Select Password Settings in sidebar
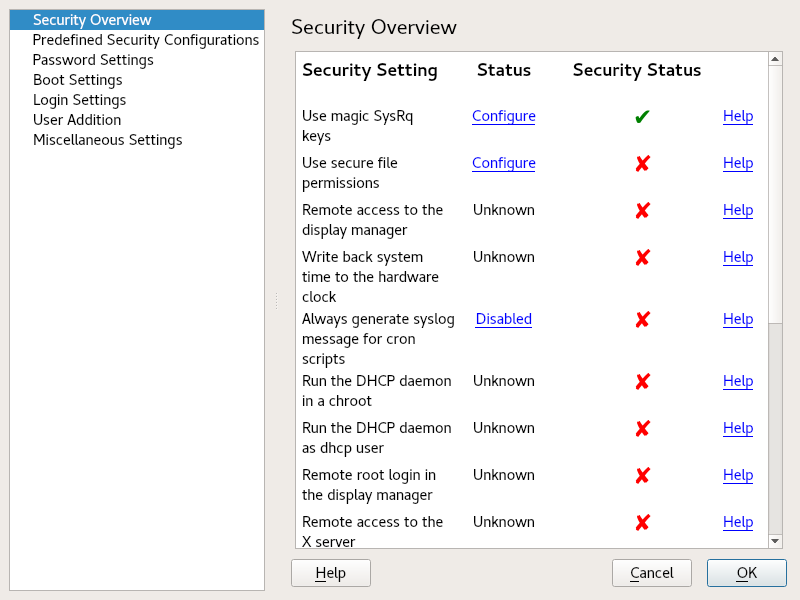 point(93,60)
